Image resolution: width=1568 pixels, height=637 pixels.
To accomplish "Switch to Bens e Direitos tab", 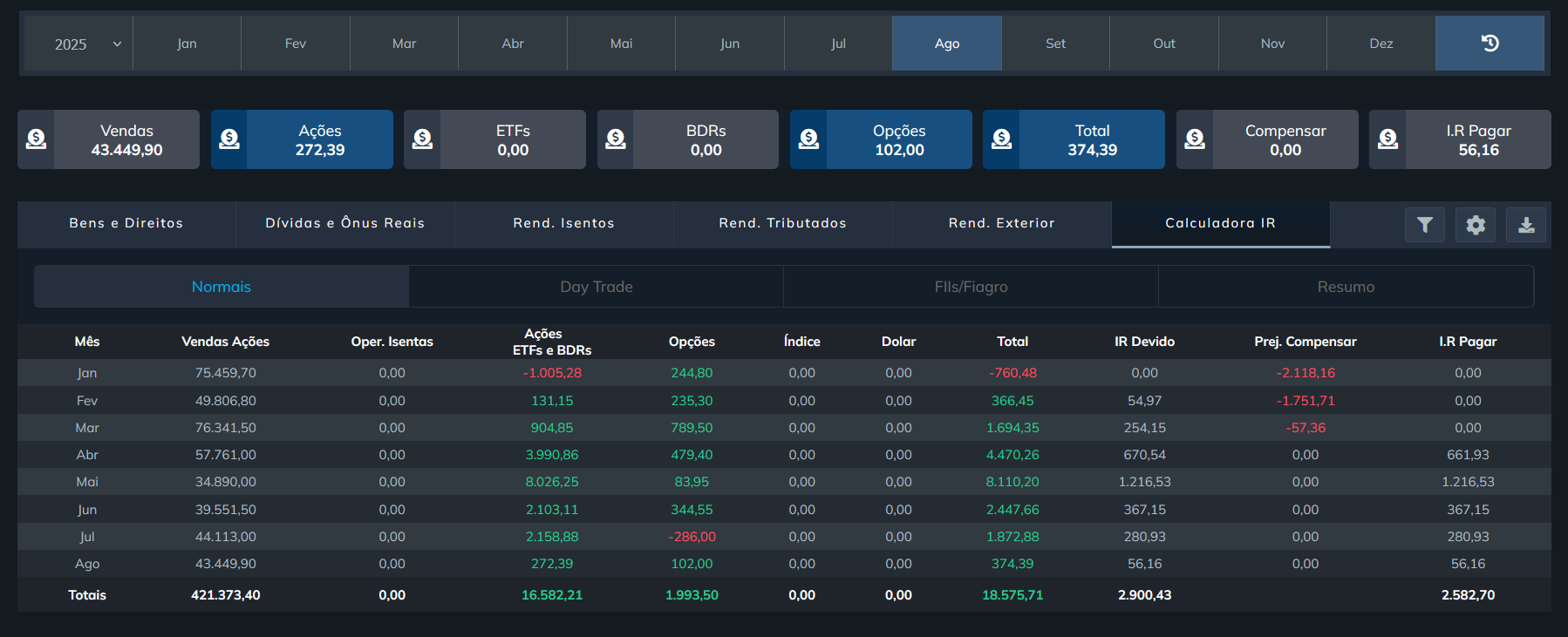I will (x=126, y=224).
